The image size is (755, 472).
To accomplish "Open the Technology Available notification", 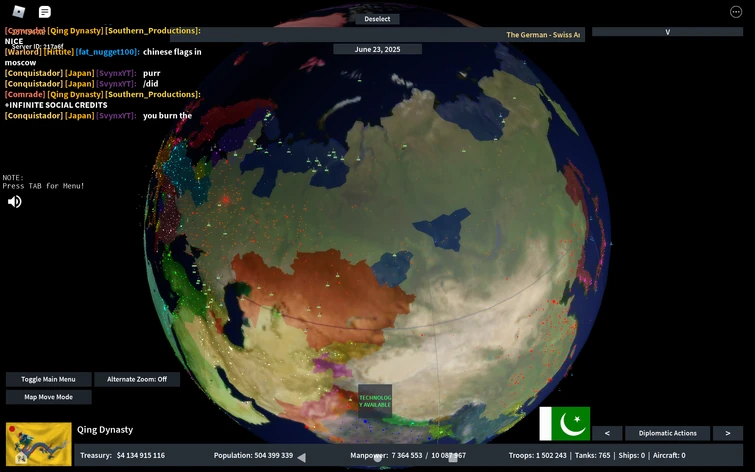I will [375, 401].
